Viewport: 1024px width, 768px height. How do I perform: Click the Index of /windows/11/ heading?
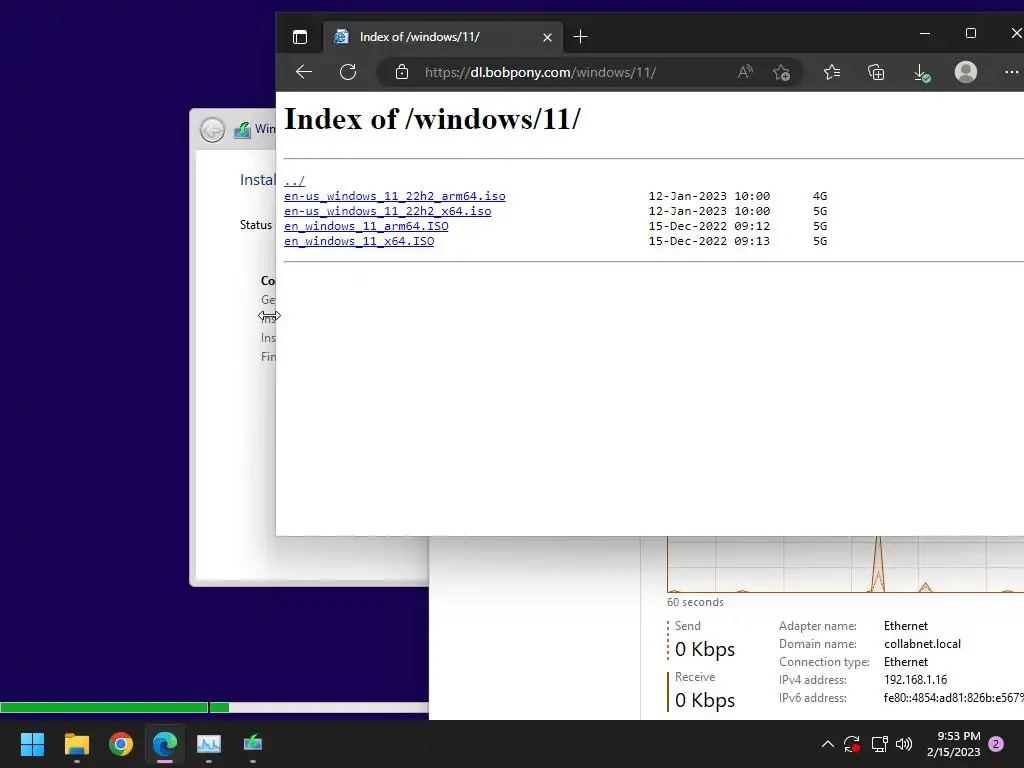[x=432, y=120]
